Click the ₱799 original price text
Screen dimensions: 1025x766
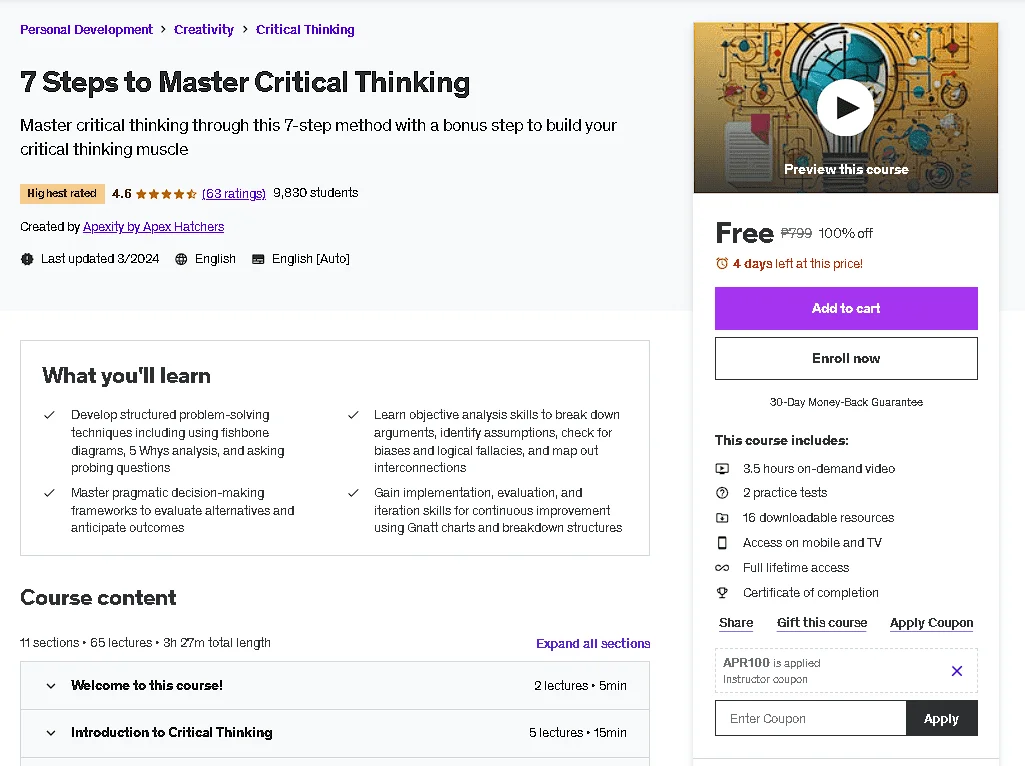(x=796, y=233)
